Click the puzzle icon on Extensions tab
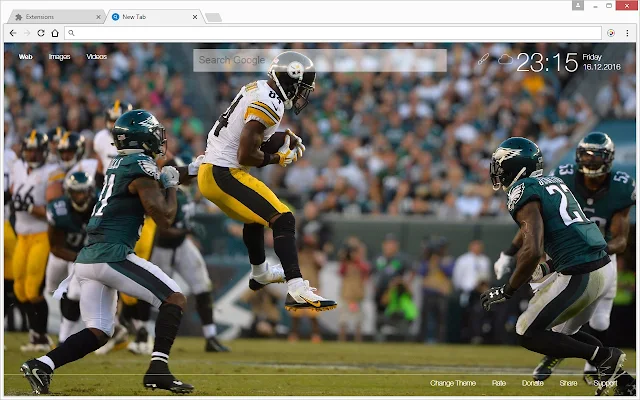Screen dimensions: 640x400 coord(18,17)
